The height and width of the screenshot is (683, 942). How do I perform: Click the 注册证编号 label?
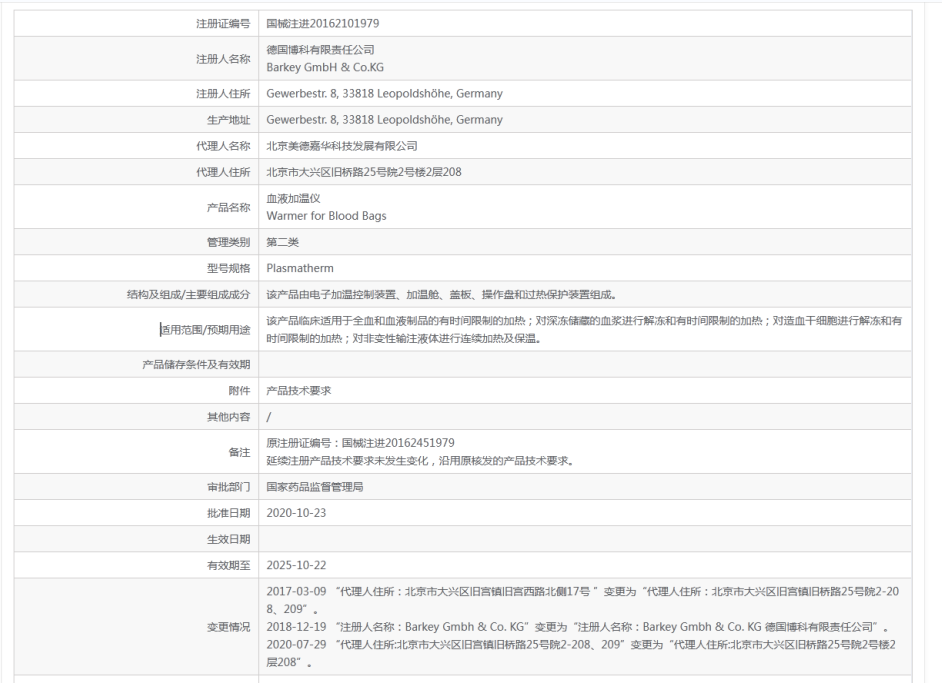pos(223,23)
